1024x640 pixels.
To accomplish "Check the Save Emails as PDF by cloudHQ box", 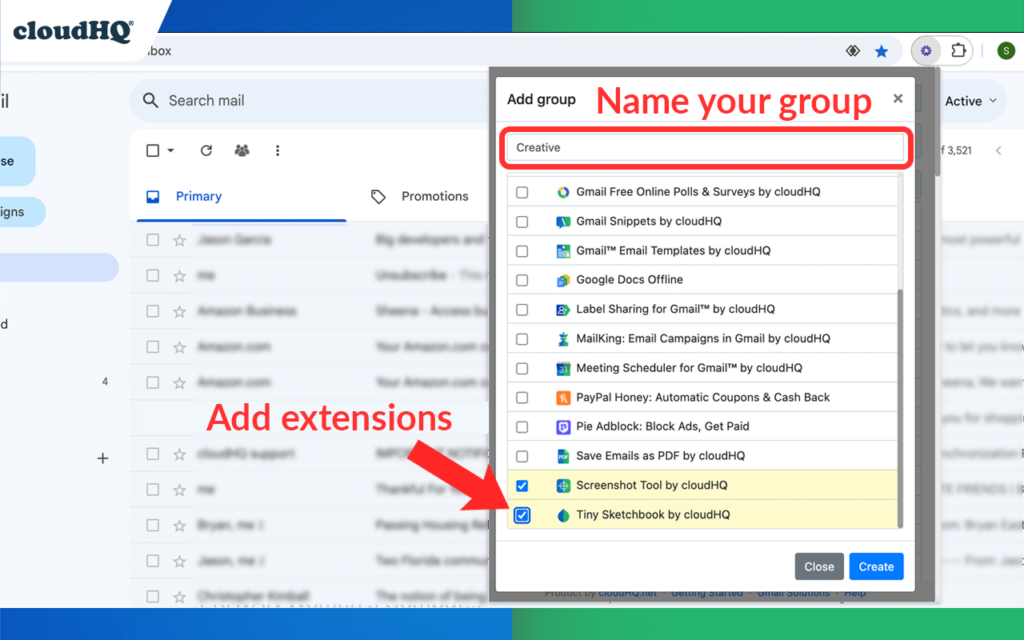I will [521, 456].
